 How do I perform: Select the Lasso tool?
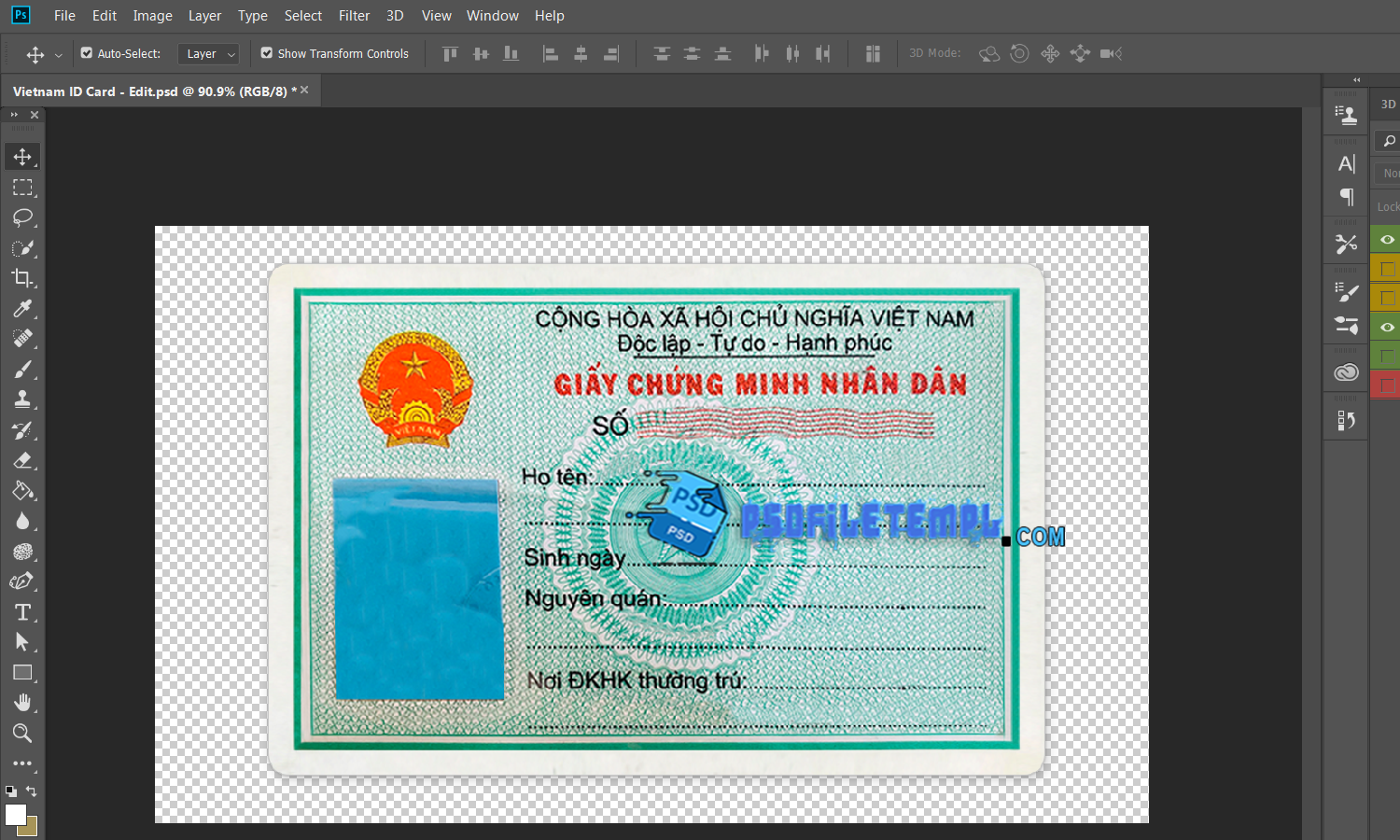pos(22,218)
